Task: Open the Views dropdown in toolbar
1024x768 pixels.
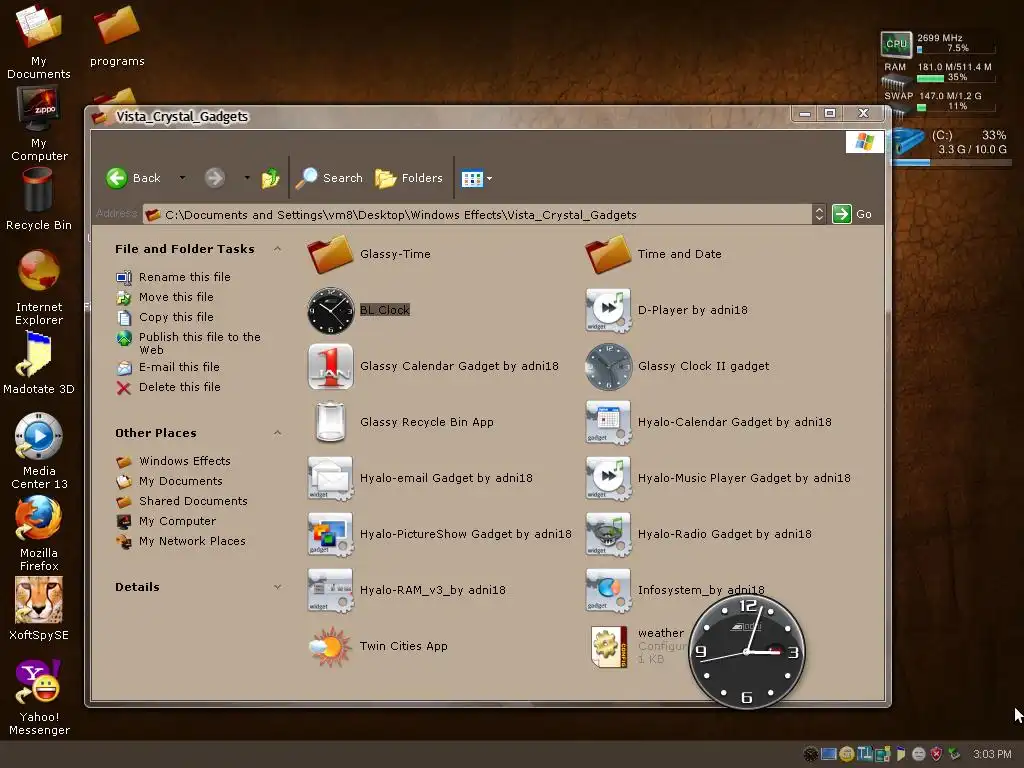Action: click(x=477, y=178)
